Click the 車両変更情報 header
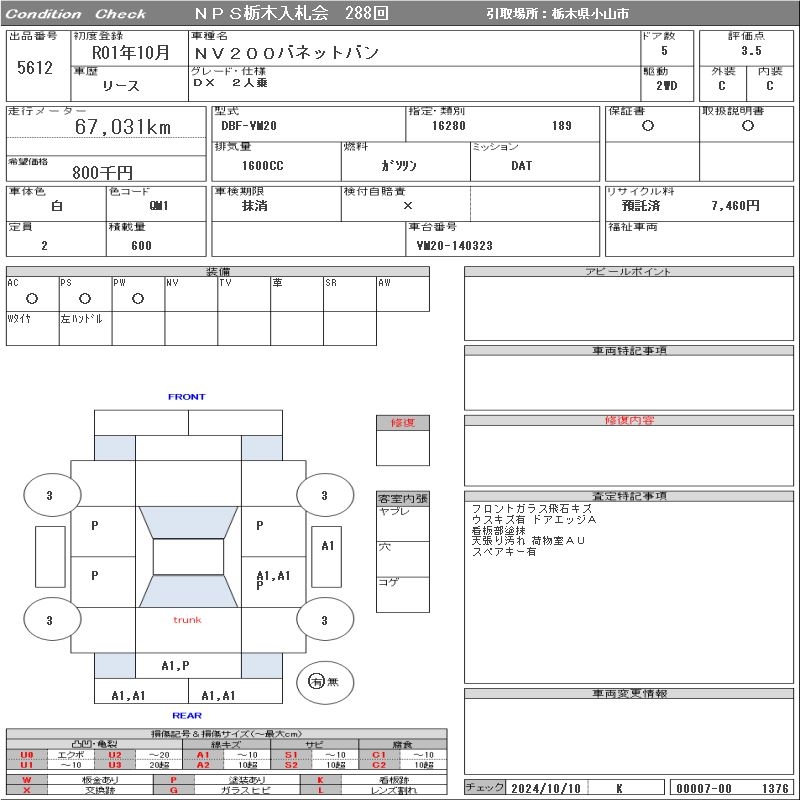This screenshot has height=800, width=800. pos(629,693)
